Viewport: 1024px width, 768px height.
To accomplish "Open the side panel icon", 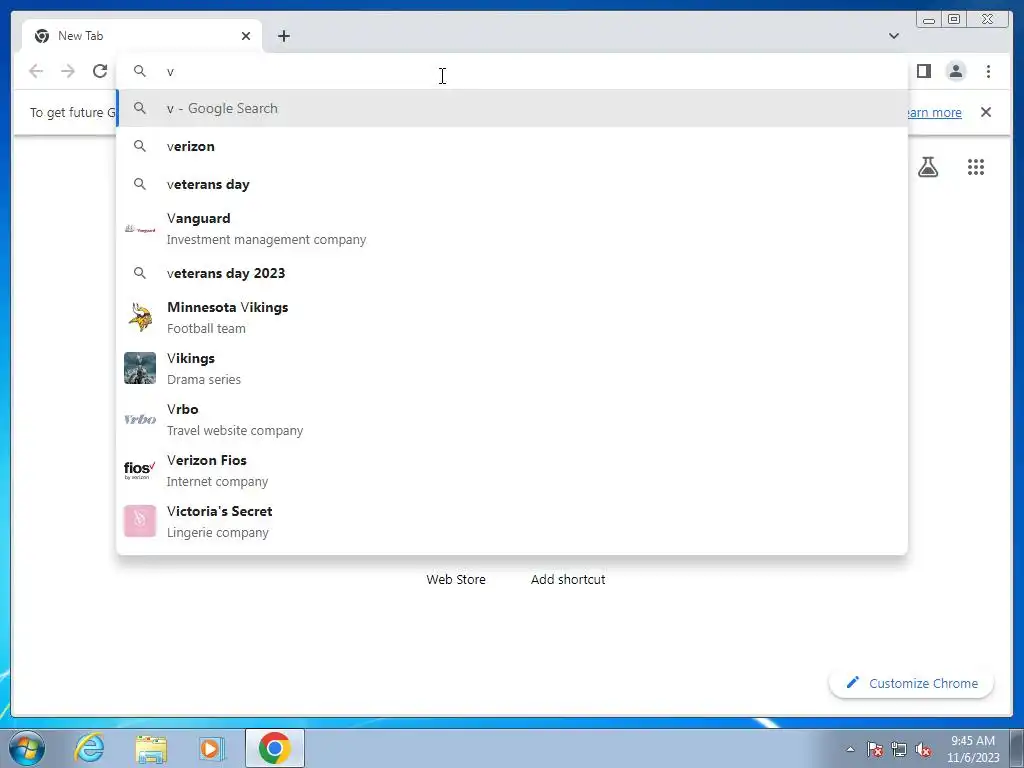I will tap(923, 71).
